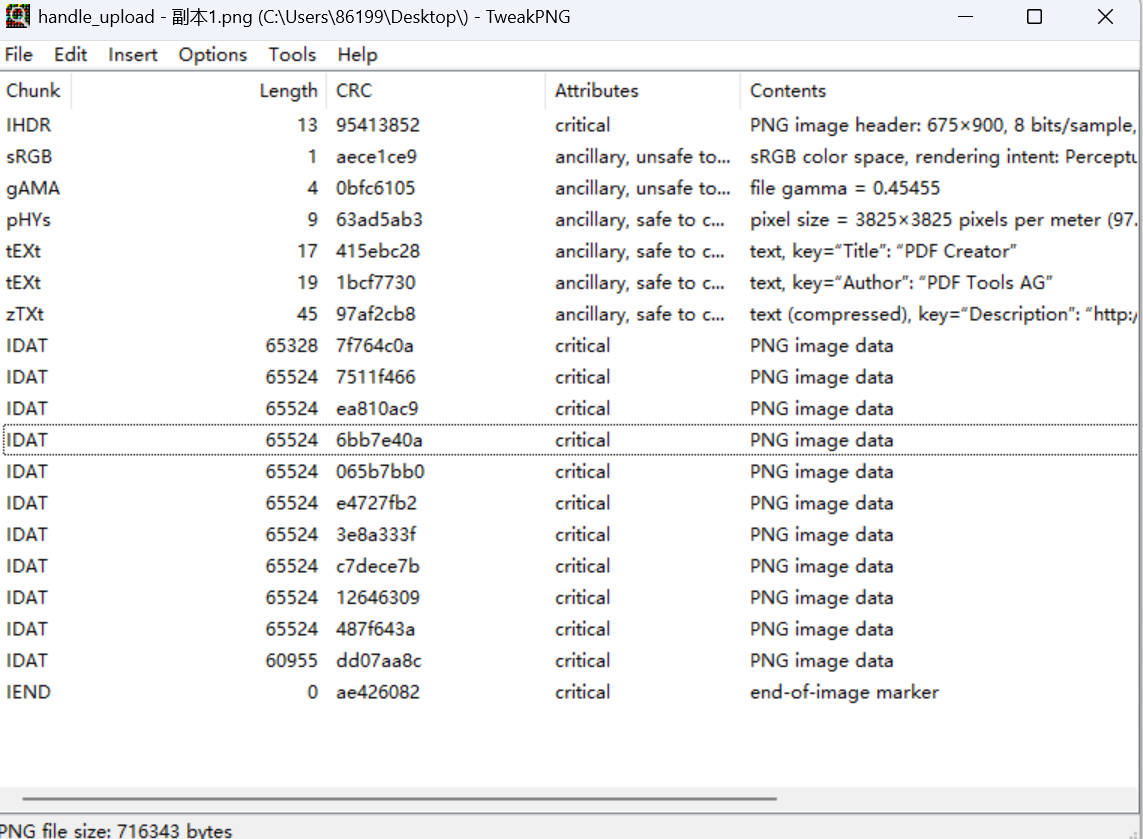This screenshot has height=839, width=1143.
Task: Click the Contents column header
Action: coord(788,91)
